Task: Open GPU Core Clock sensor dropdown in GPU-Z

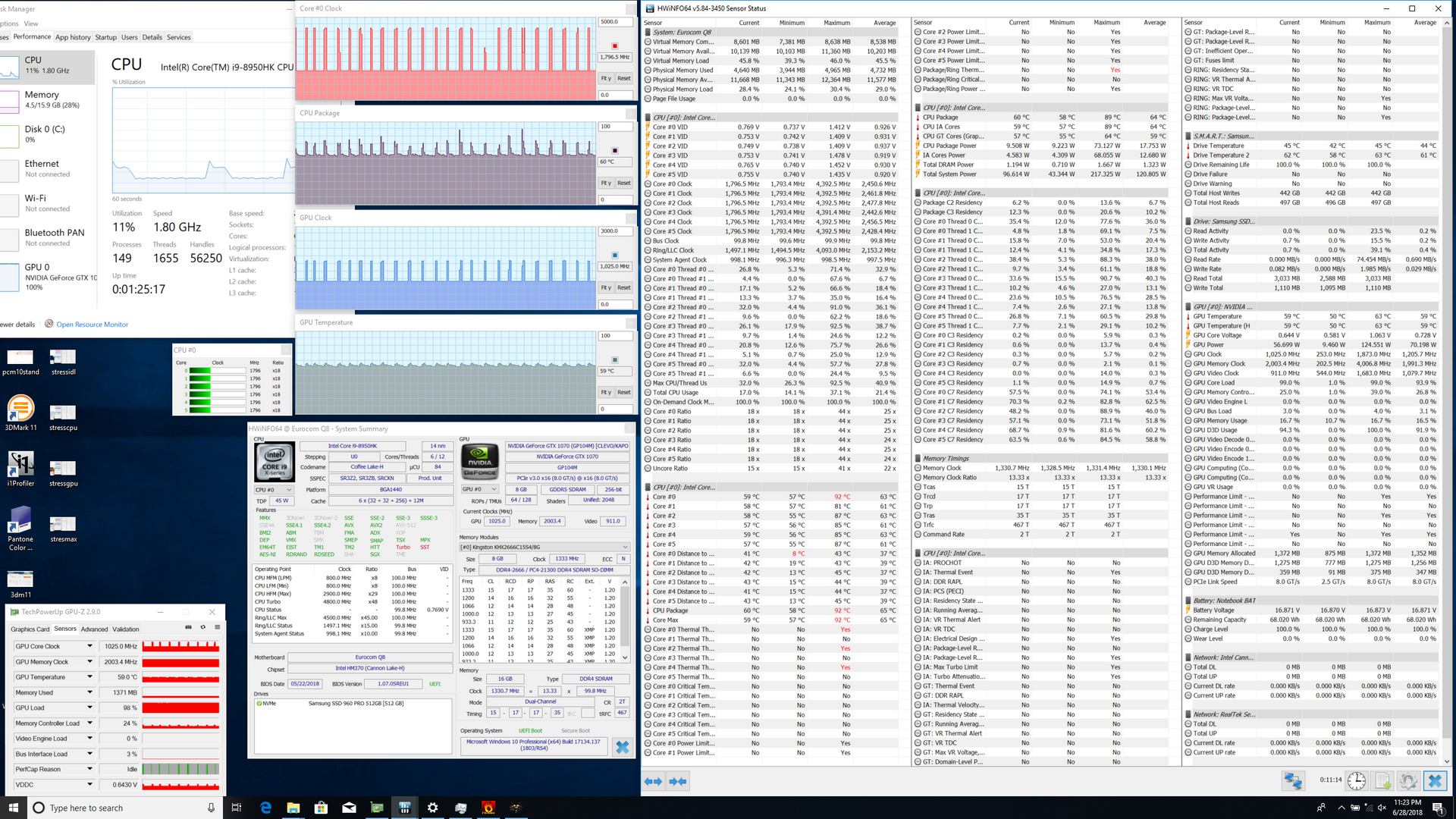Action: pyautogui.click(x=89, y=646)
